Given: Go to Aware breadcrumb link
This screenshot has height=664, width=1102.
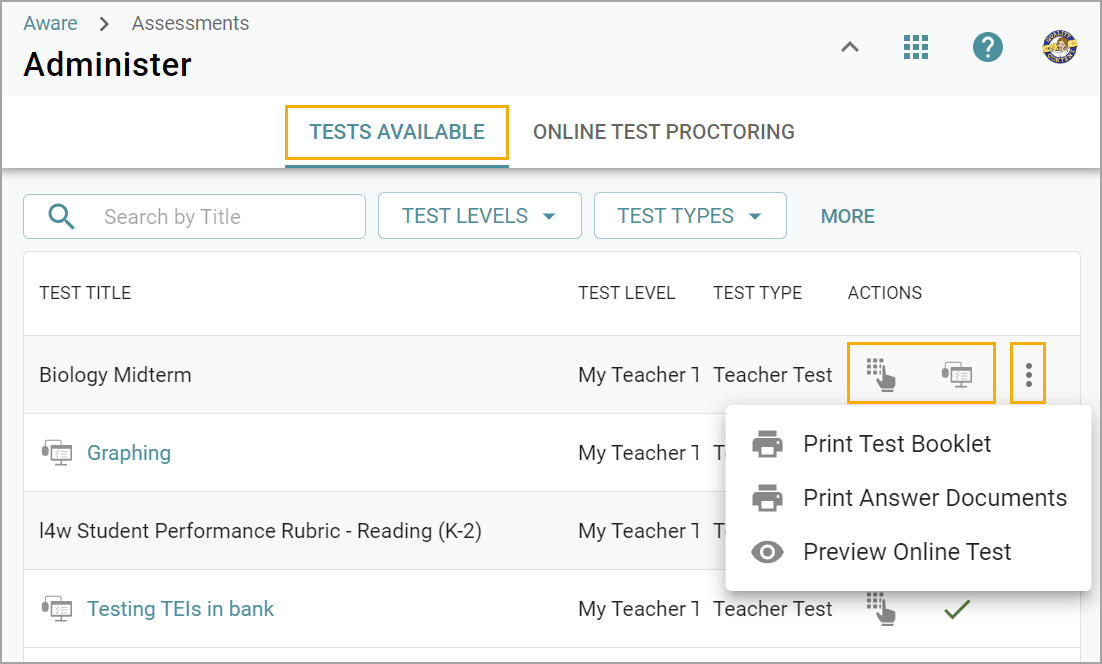Looking at the screenshot, I should (50, 23).
